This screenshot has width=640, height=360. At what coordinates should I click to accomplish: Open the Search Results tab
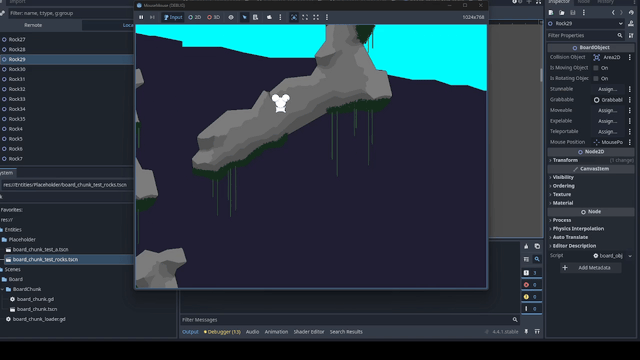(x=346, y=332)
